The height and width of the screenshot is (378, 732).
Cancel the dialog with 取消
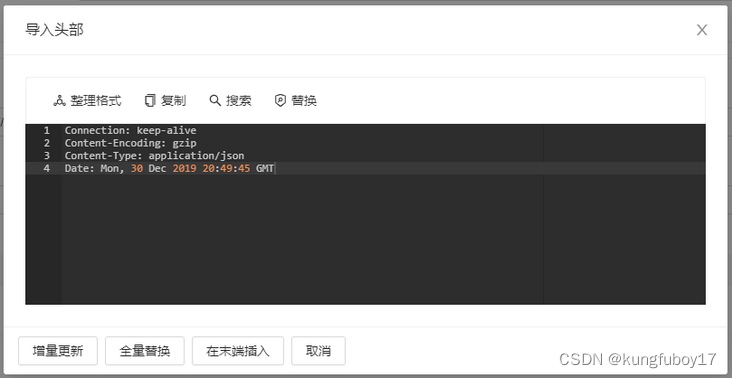coord(318,351)
